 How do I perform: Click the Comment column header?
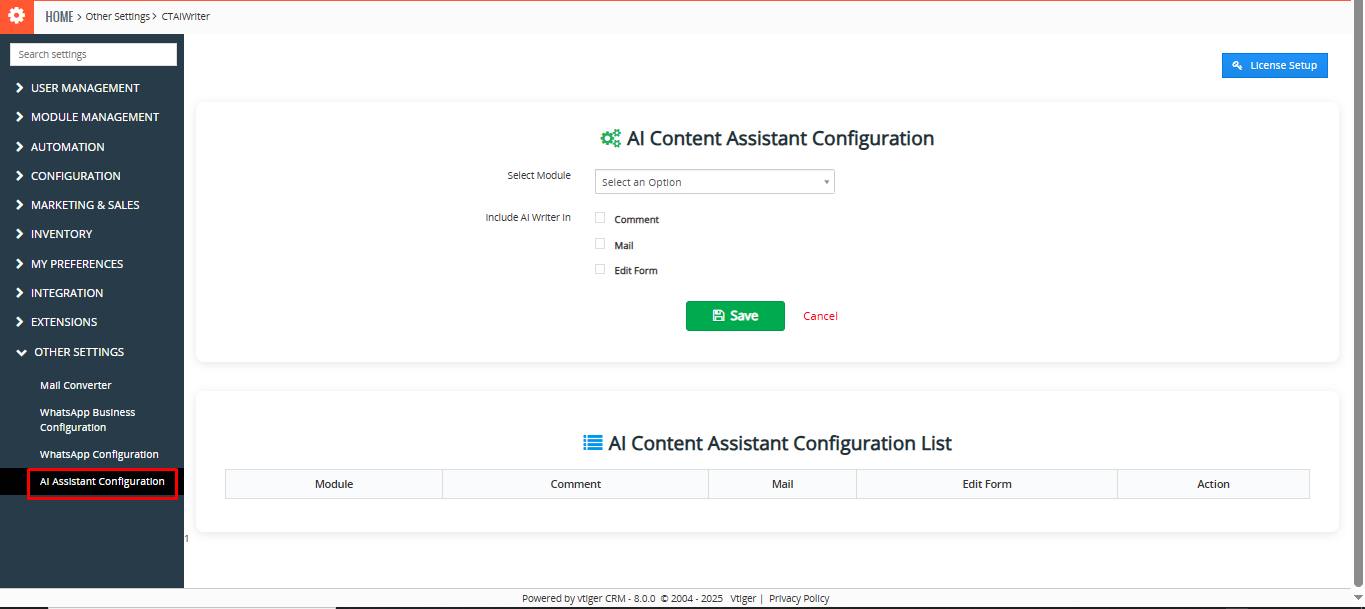pos(576,484)
